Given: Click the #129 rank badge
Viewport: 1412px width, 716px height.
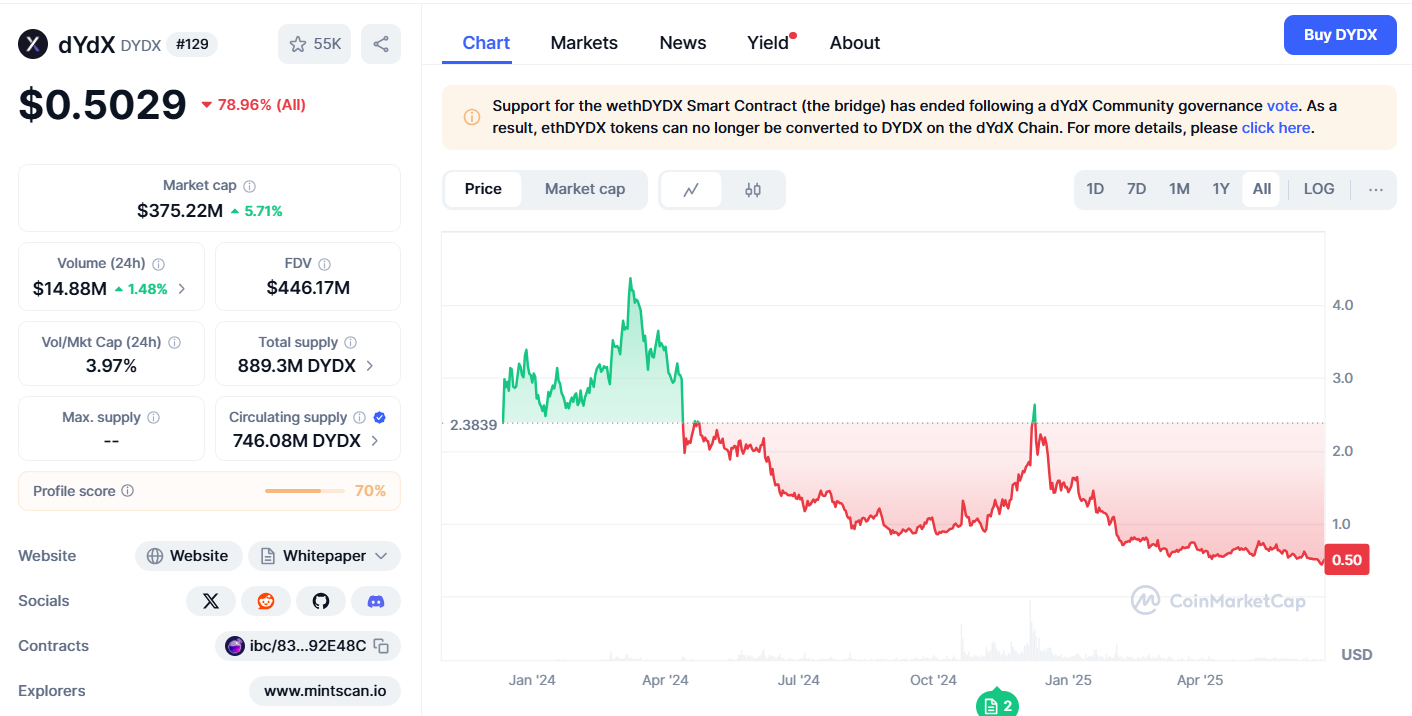Looking at the screenshot, I should pyautogui.click(x=192, y=44).
